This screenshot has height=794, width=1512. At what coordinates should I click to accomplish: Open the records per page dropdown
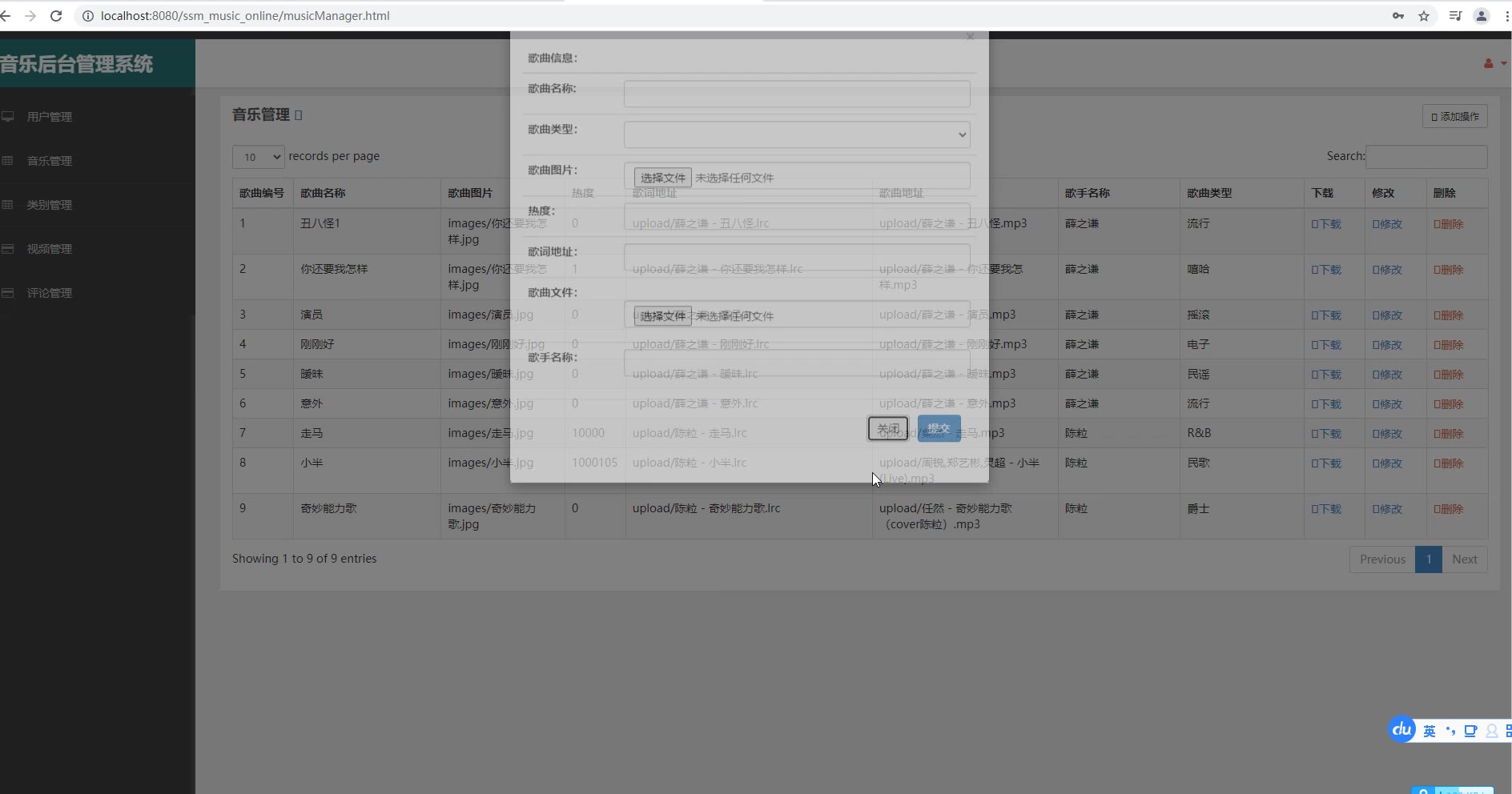pos(259,157)
